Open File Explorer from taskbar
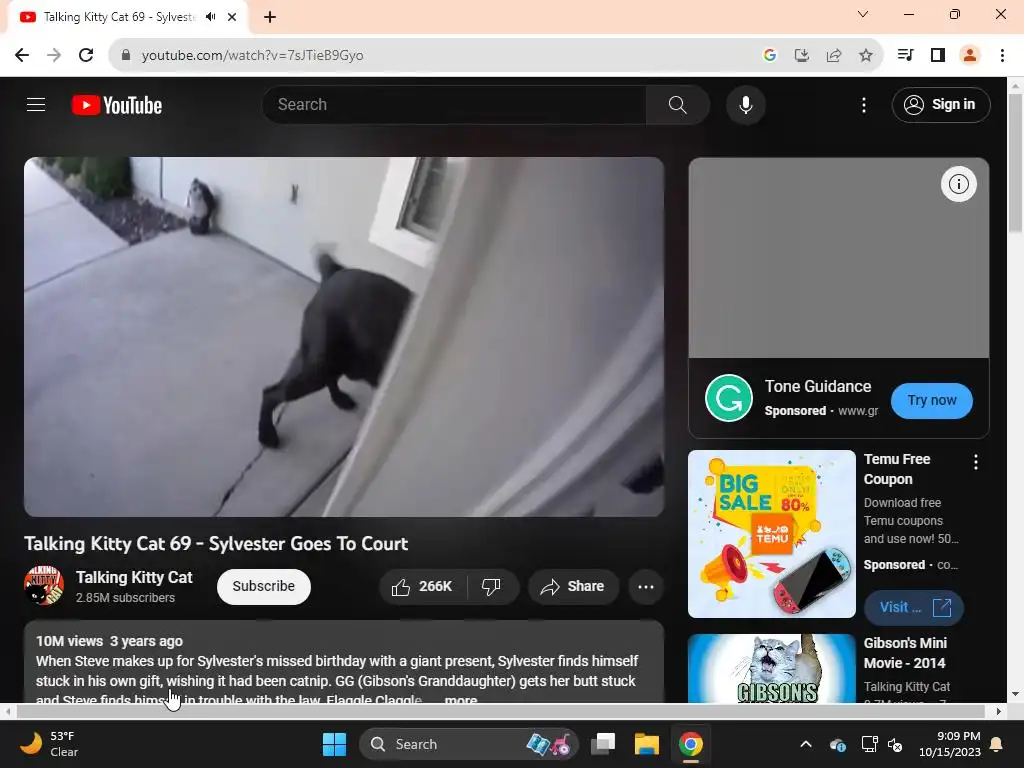Screen dimensions: 1024x768 click(x=647, y=744)
